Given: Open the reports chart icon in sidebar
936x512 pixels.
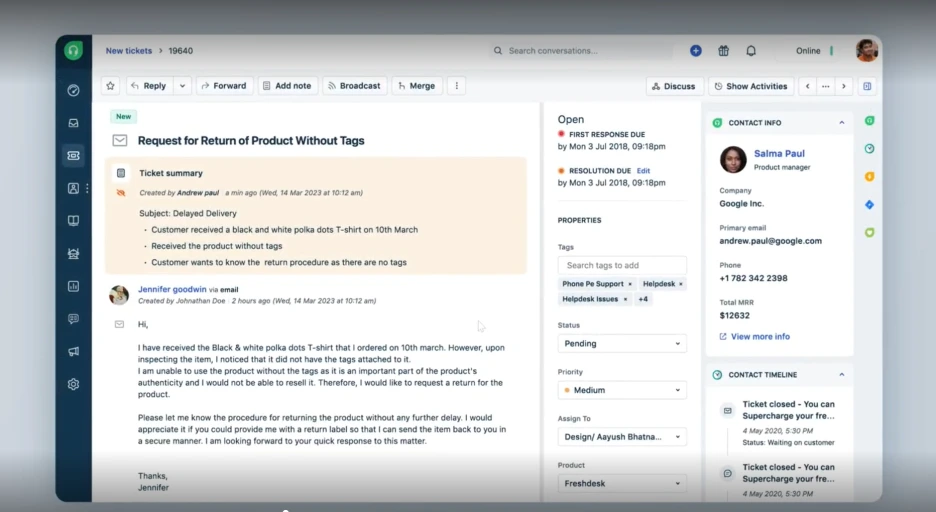Looking at the screenshot, I should click(x=73, y=286).
